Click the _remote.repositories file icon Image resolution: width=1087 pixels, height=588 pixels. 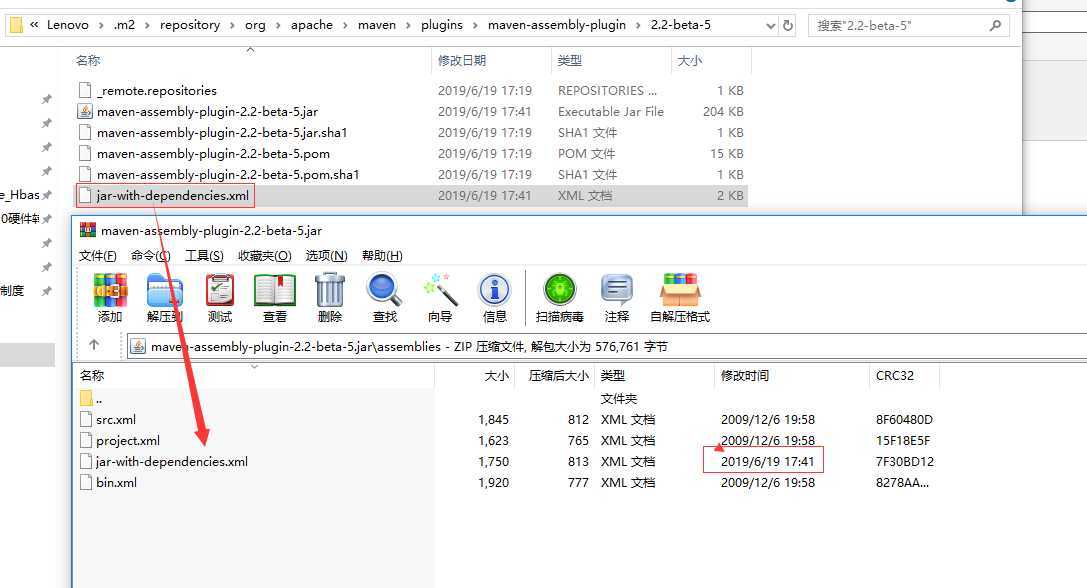point(85,90)
